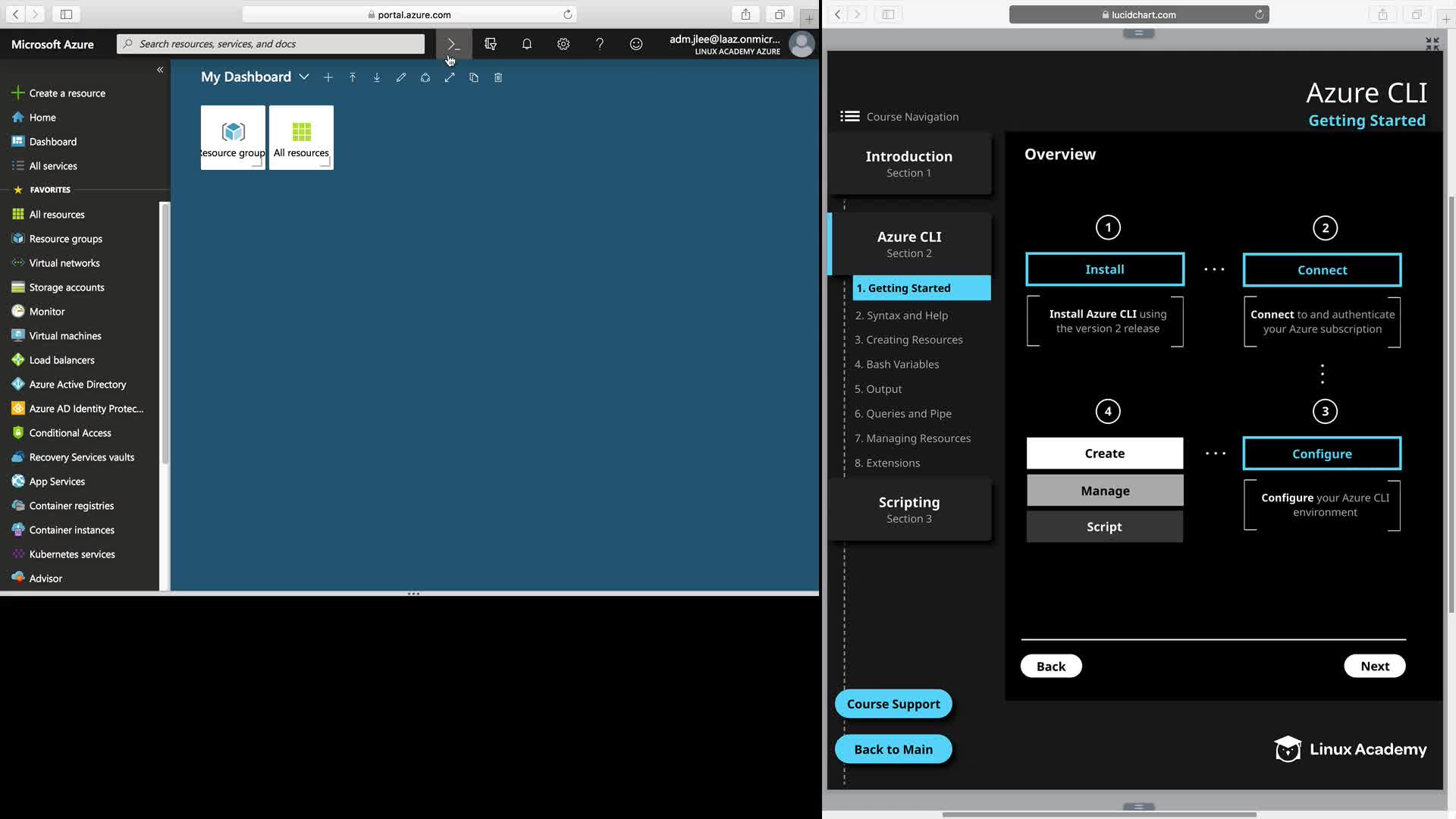Screen dimensions: 1456x819
Task: Open the All resources dashboard tile
Action: pyautogui.click(x=301, y=137)
